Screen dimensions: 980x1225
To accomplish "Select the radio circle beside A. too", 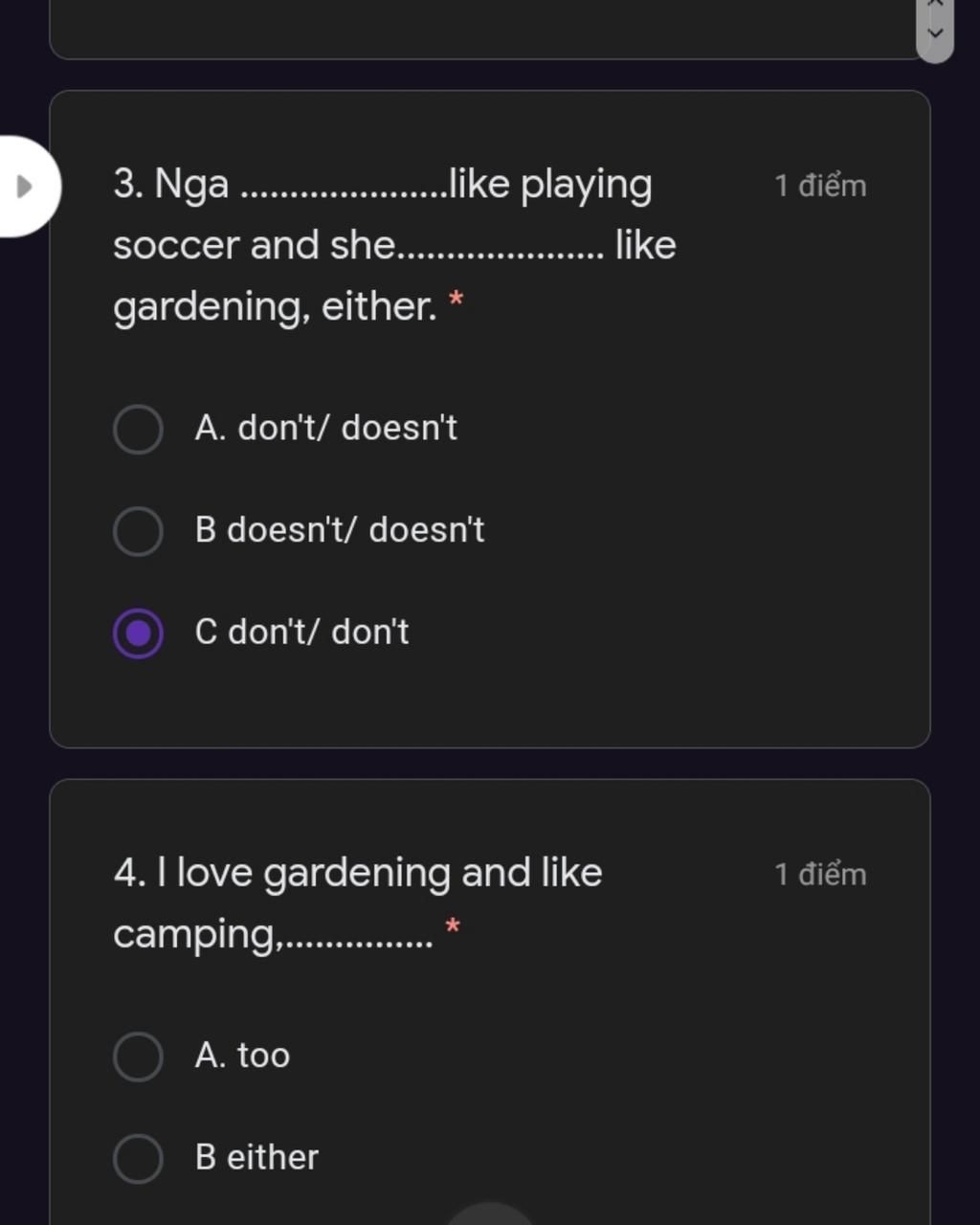I will pos(138,1057).
